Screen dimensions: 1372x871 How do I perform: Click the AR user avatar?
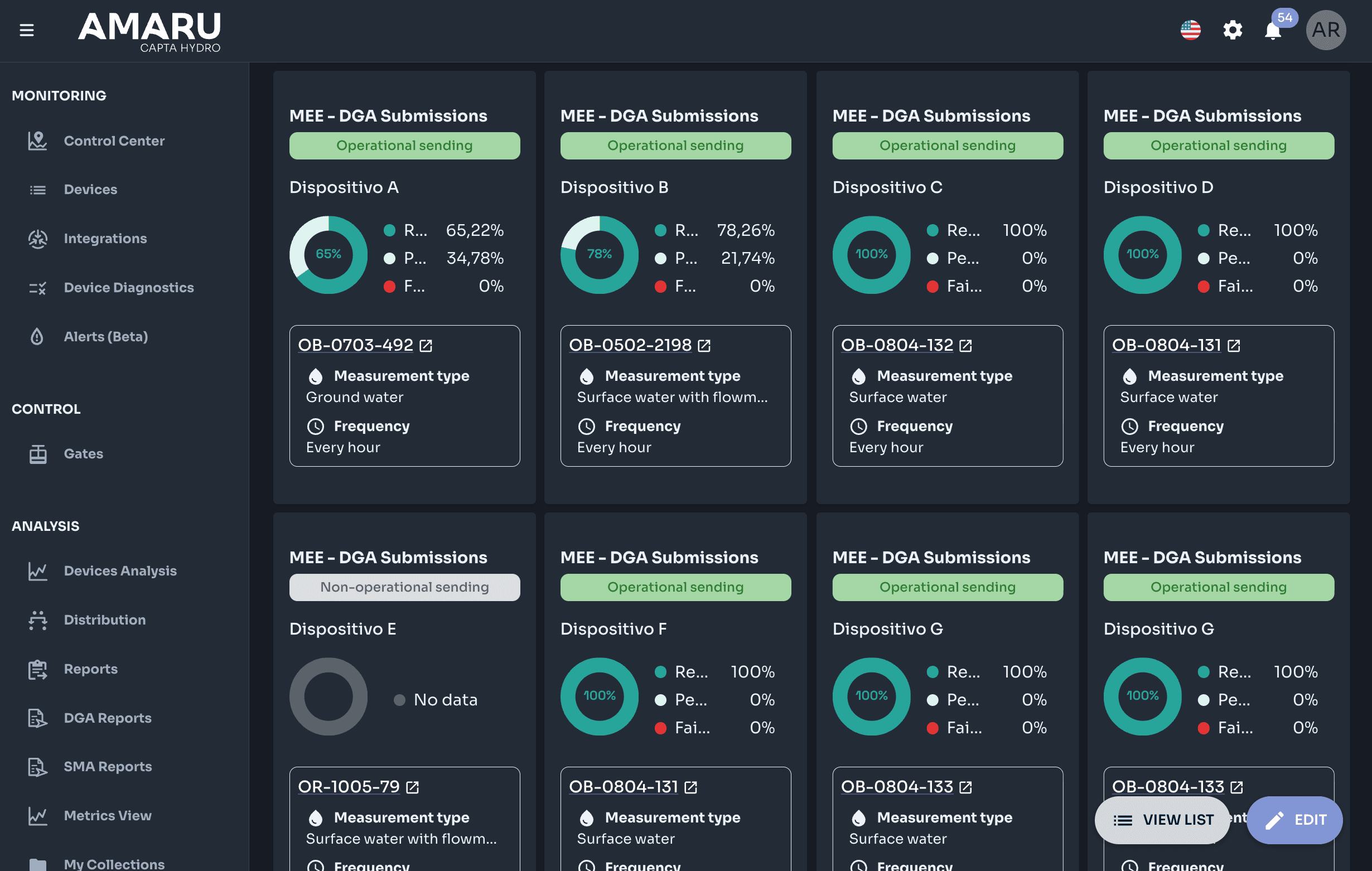point(1326,30)
